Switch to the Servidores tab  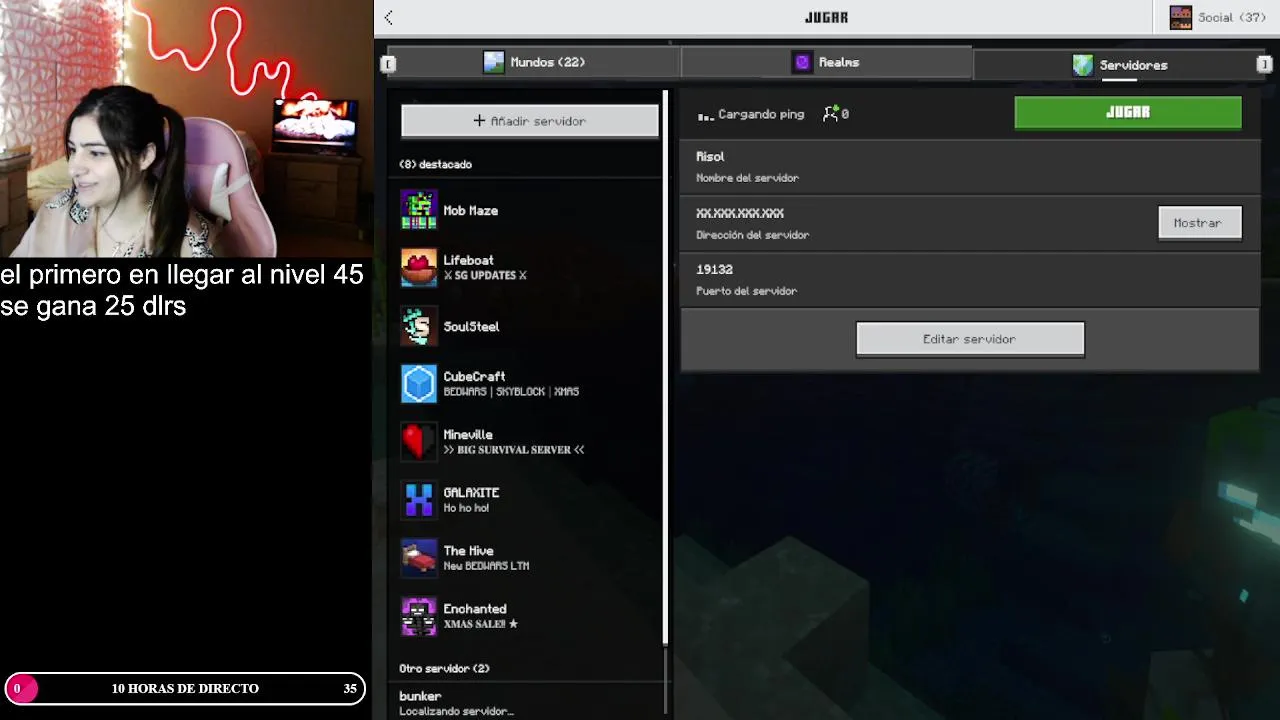pos(1119,65)
